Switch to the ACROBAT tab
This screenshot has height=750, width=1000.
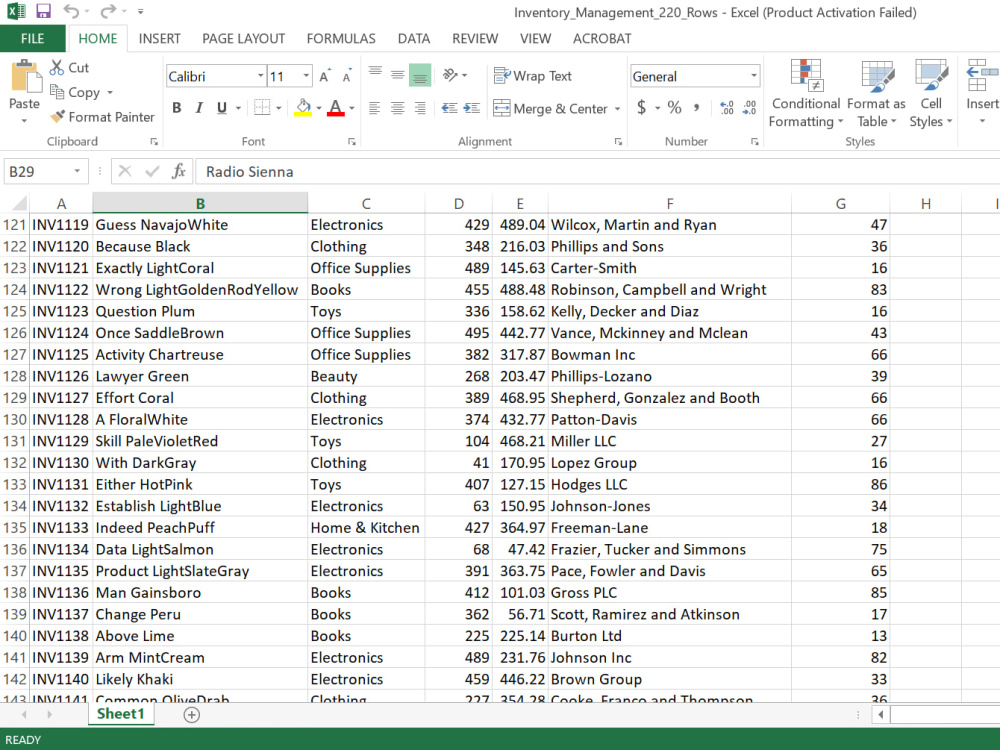tap(602, 38)
